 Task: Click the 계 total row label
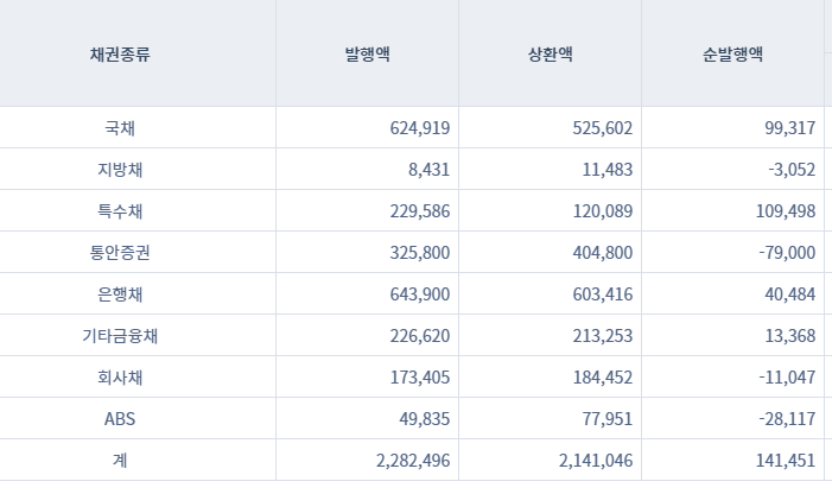pyautogui.click(x=120, y=460)
